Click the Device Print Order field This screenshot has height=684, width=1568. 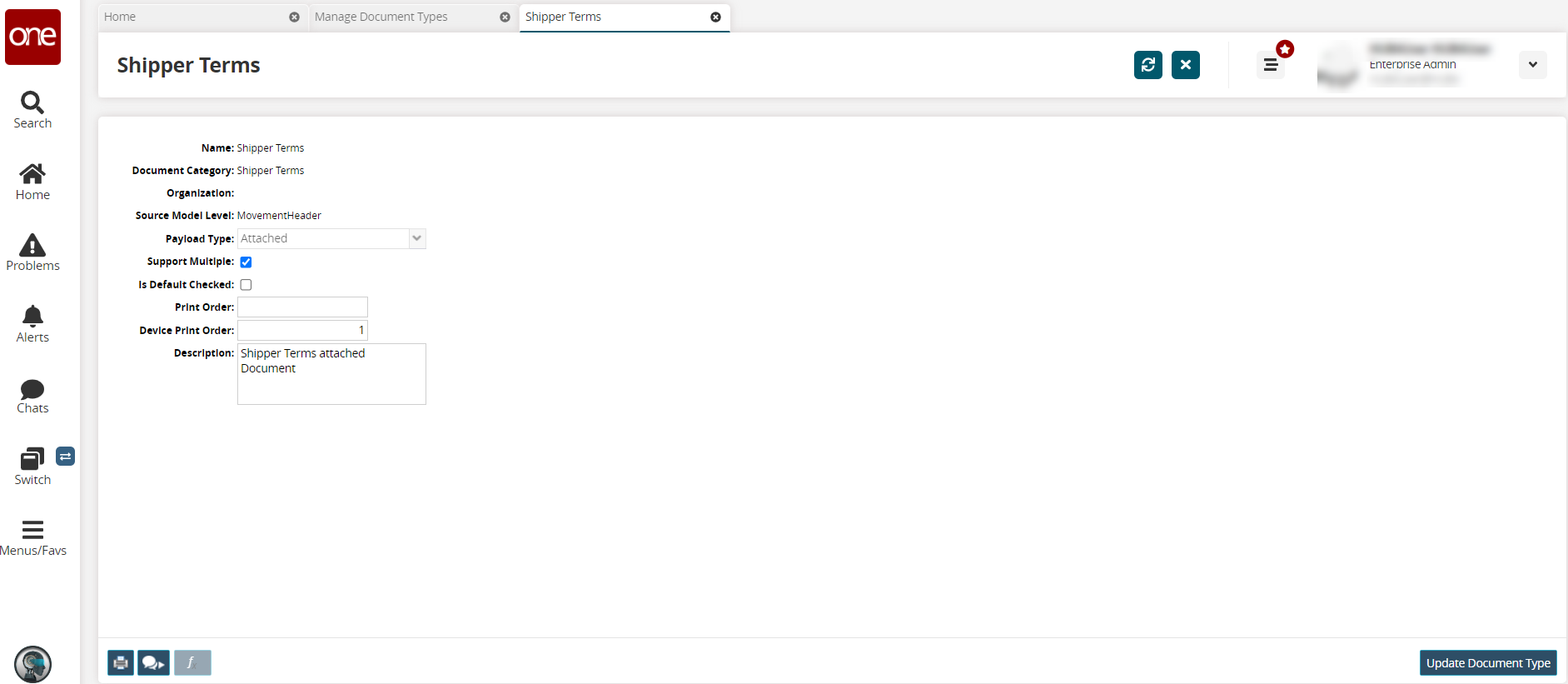tap(302, 331)
